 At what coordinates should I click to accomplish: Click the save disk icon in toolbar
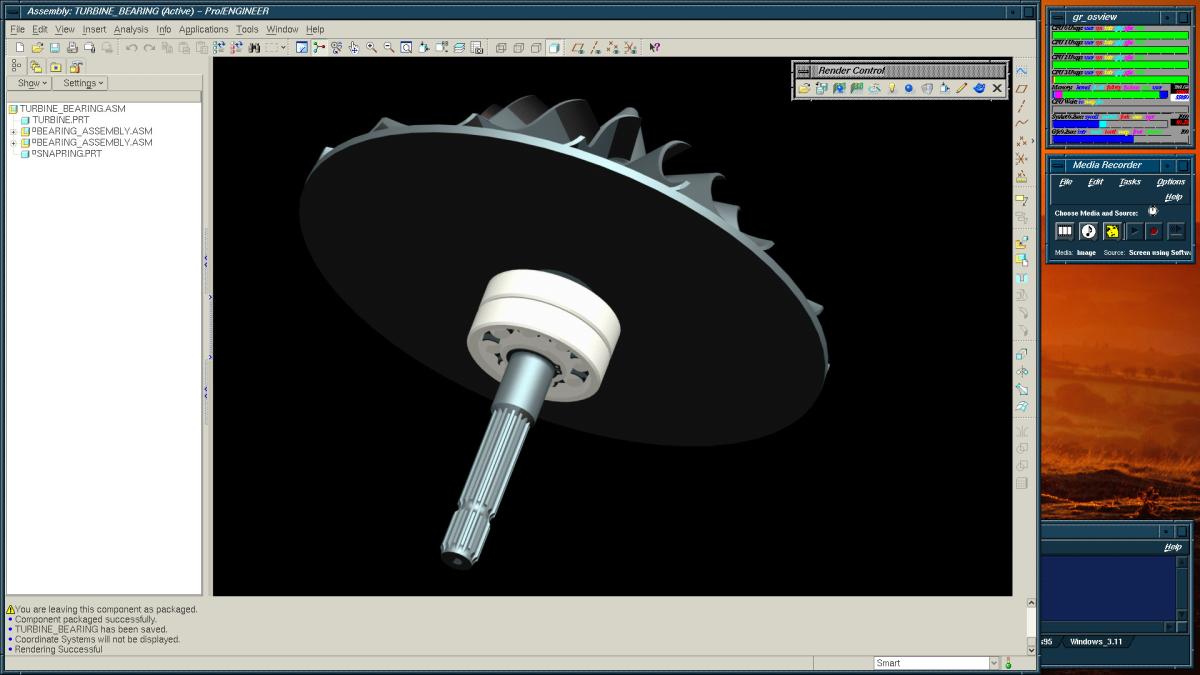tap(55, 47)
